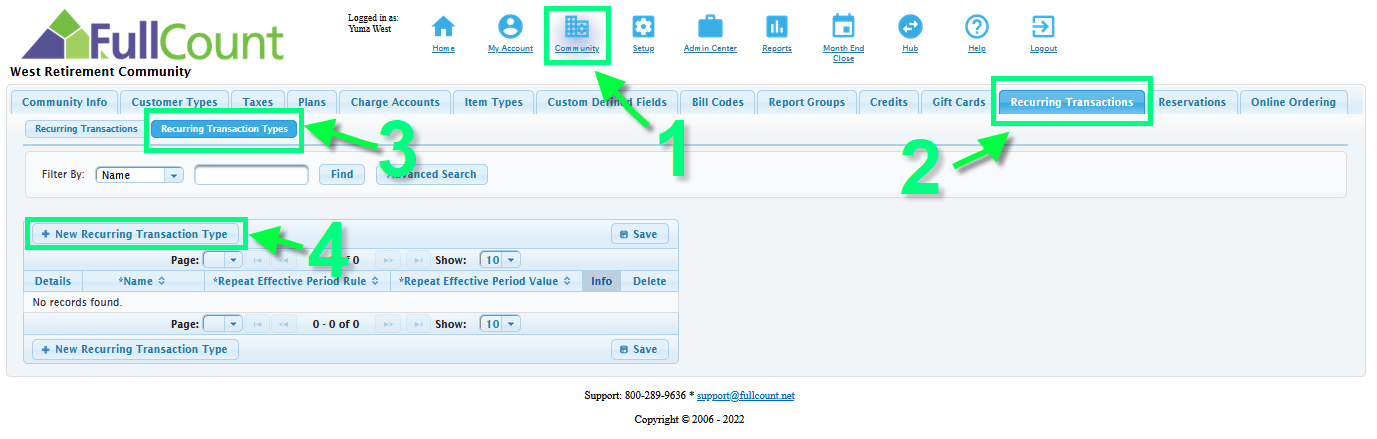Image resolution: width=1377 pixels, height=439 pixels.
Task: Select the Recurring Transactions sub-tab
Action: tap(86, 129)
